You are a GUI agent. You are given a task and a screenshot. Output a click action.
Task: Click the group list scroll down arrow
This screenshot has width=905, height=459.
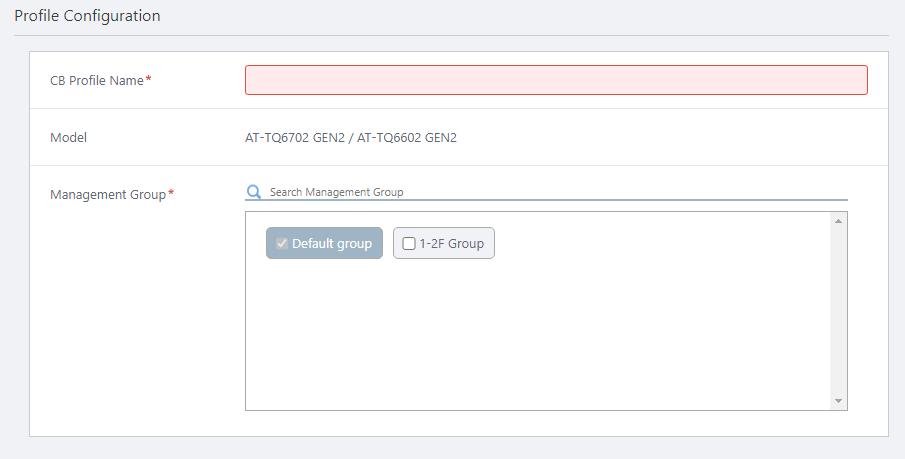[838, 400]
